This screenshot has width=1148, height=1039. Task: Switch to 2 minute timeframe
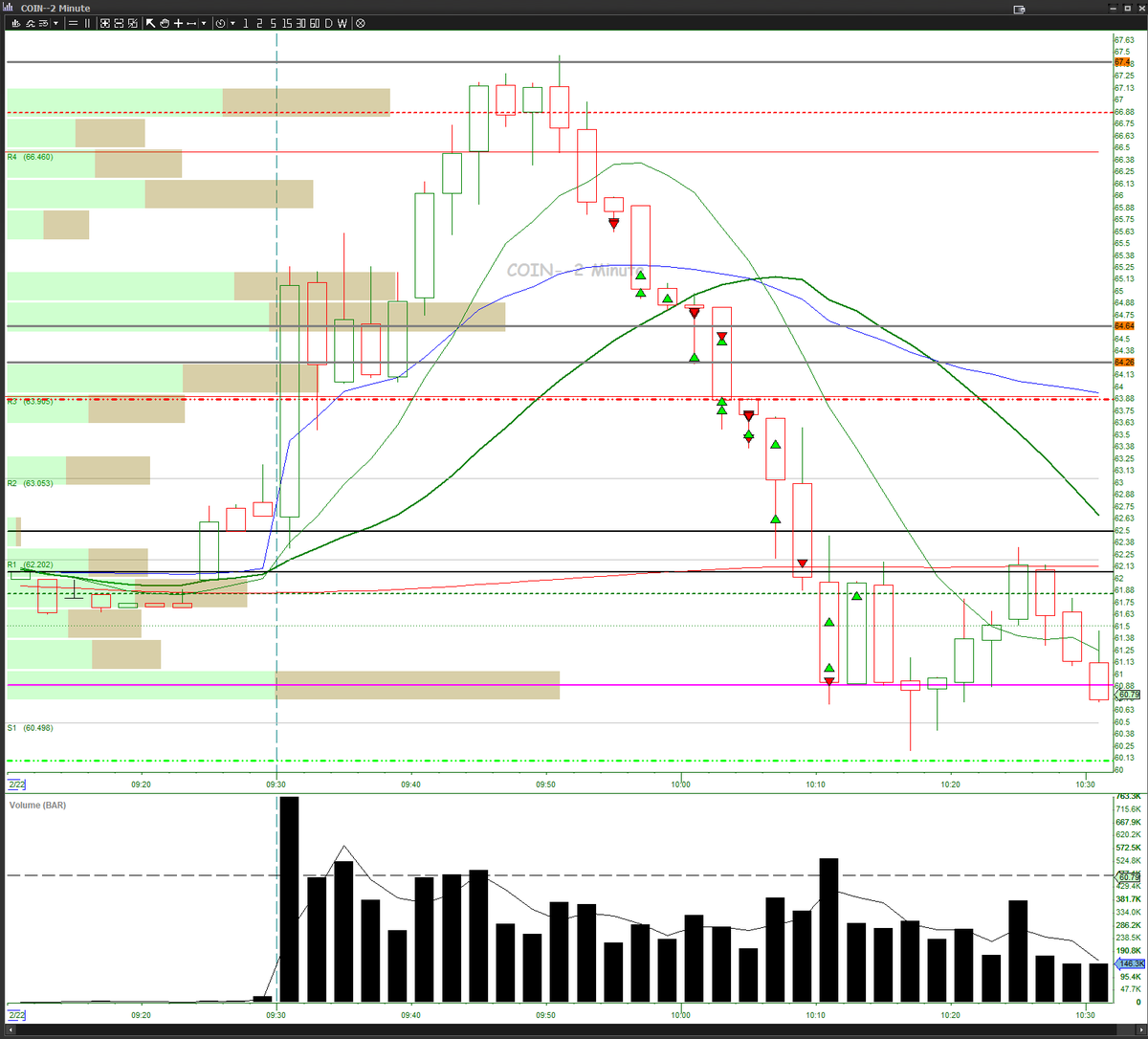pyautogui.click(x=259, y=23)
